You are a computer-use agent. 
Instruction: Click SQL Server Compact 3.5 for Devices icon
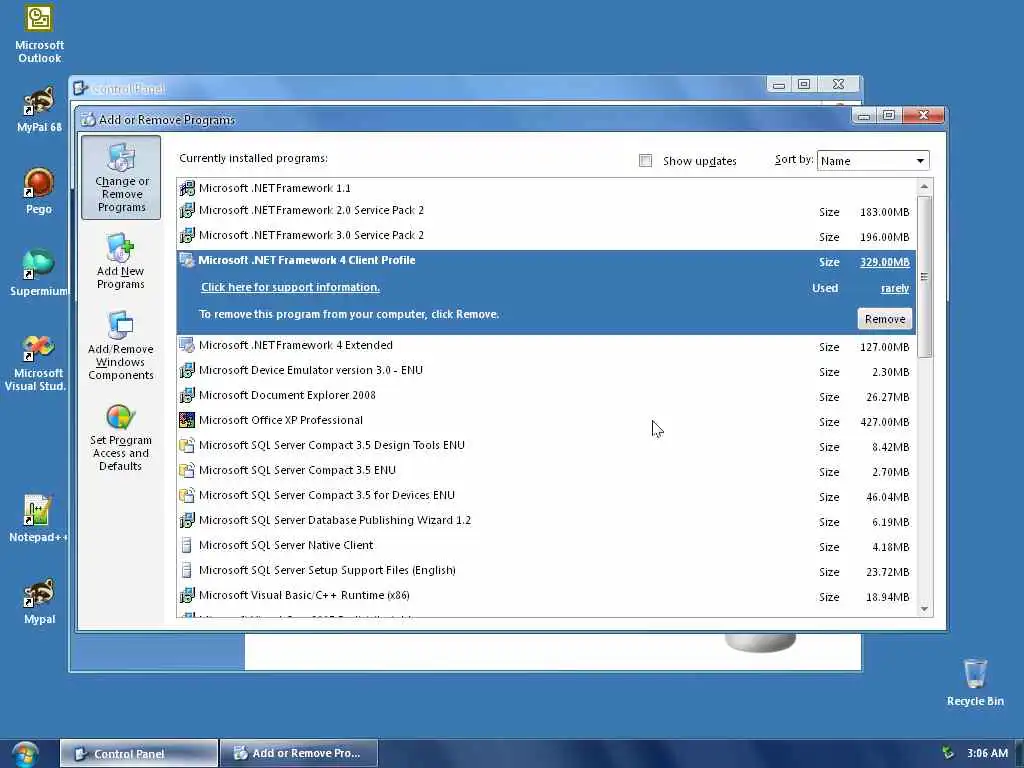point(187,495)
